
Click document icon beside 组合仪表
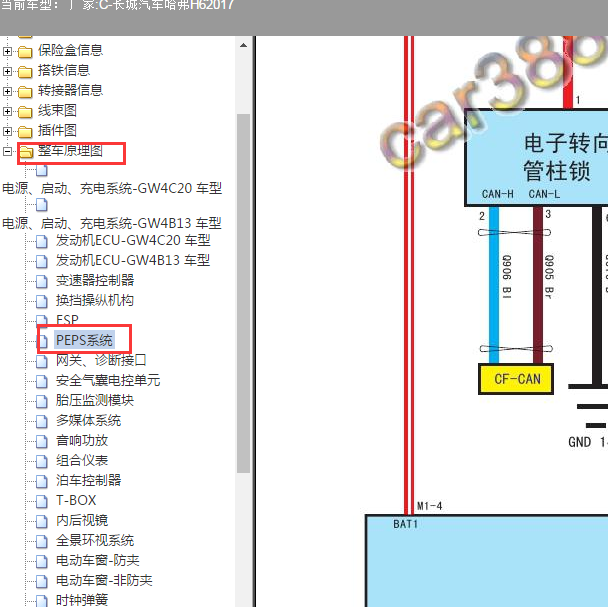point(42,462)
